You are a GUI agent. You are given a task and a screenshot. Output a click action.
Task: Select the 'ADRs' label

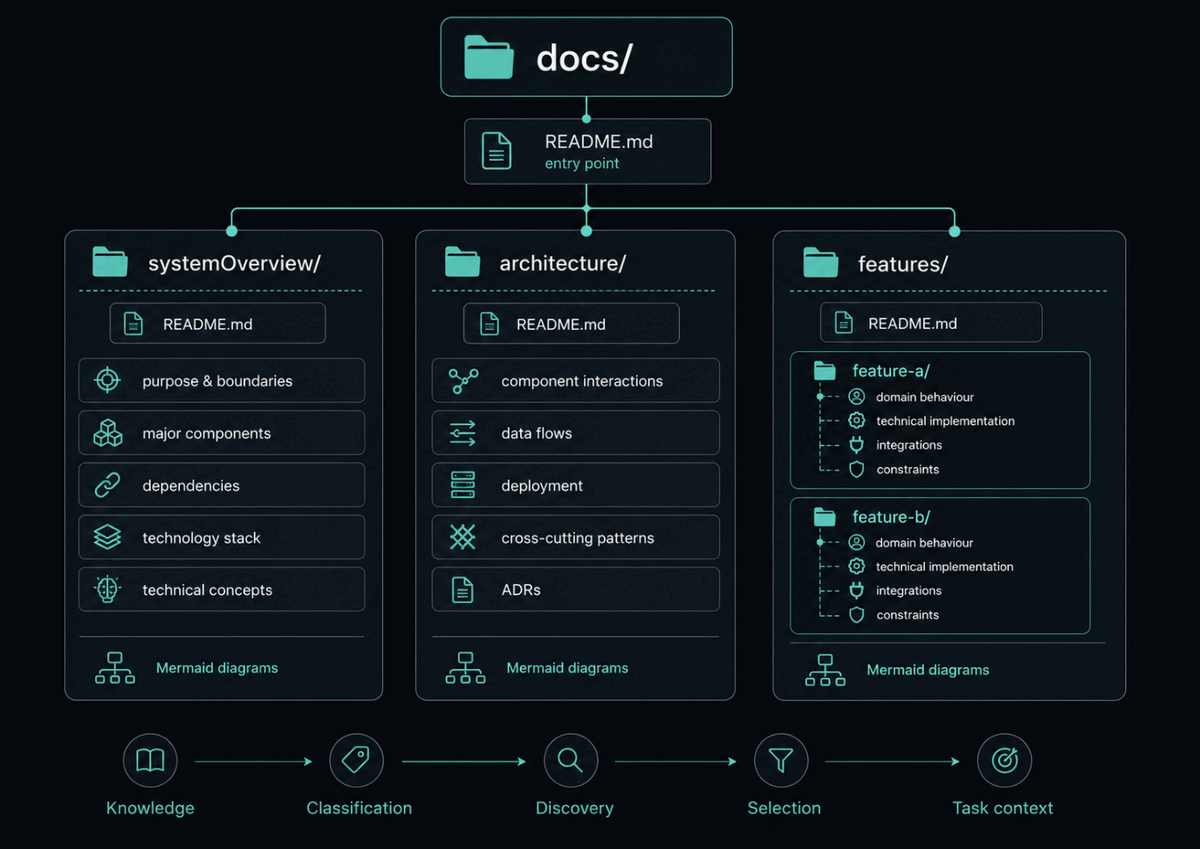521,590
